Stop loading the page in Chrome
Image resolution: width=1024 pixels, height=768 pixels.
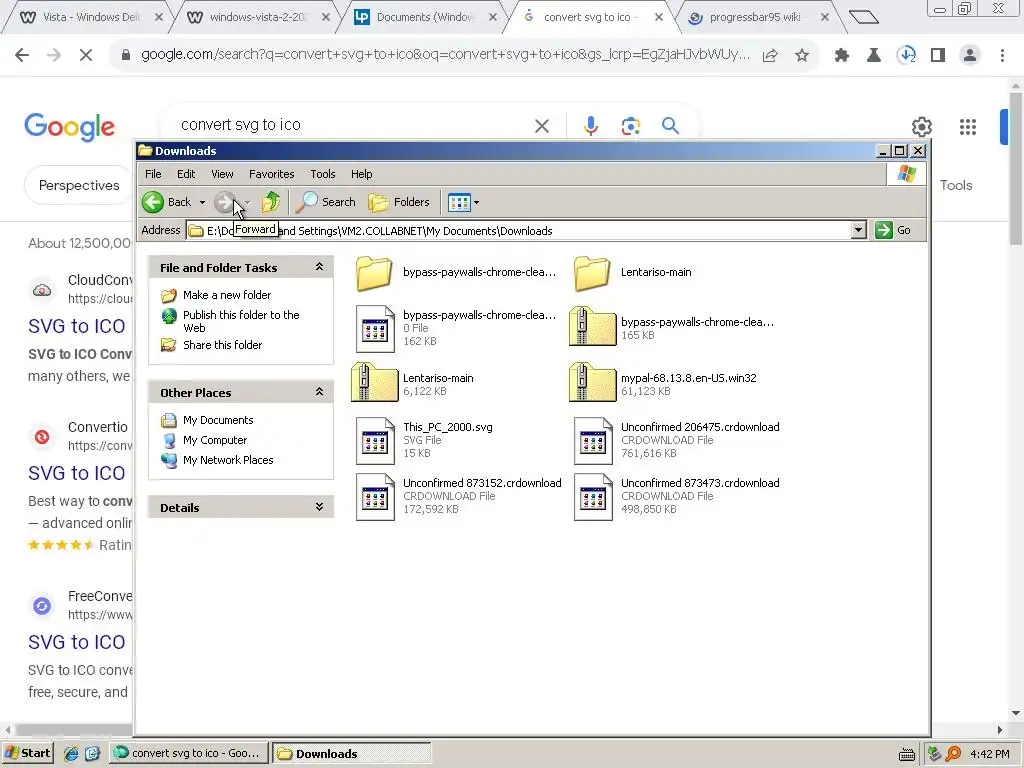pyautogui.click(x=86, y=56)
